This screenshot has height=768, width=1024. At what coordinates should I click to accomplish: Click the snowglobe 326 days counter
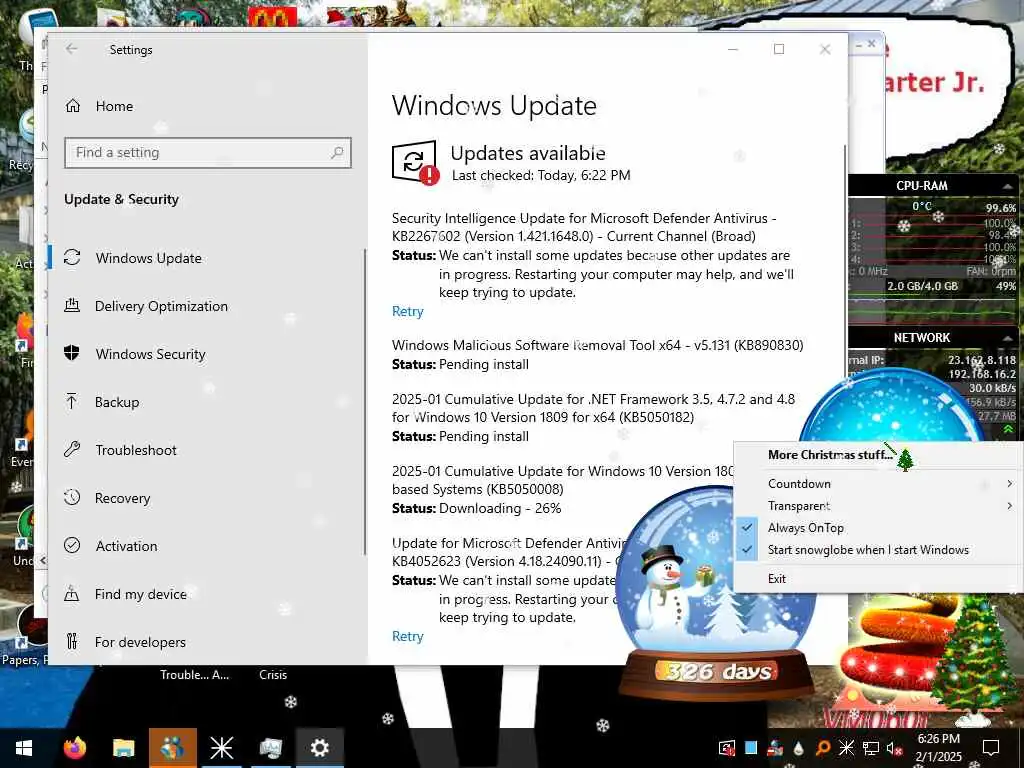point(718,671)
